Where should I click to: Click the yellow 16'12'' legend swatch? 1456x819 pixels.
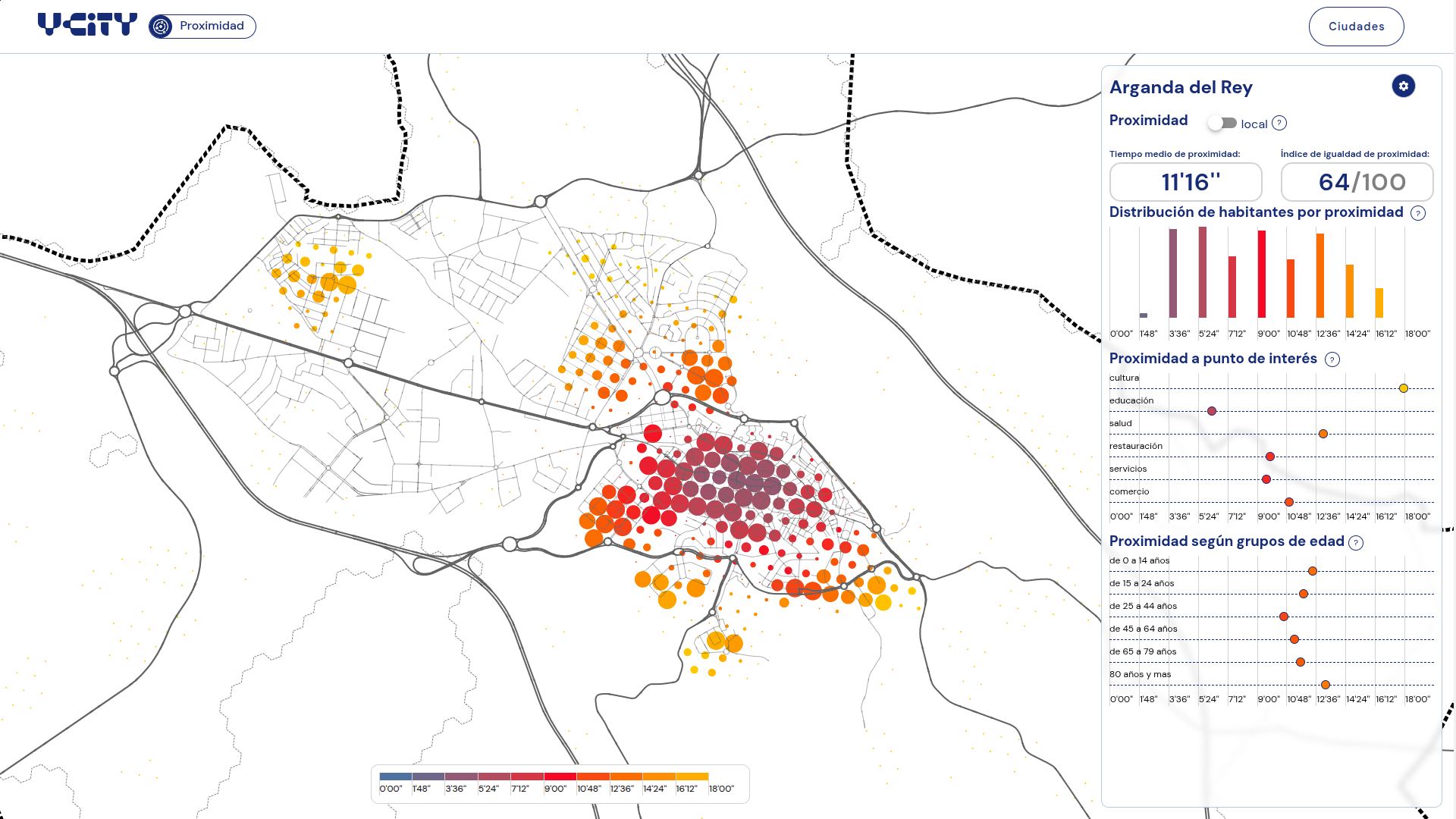click(x=692, y=777)
